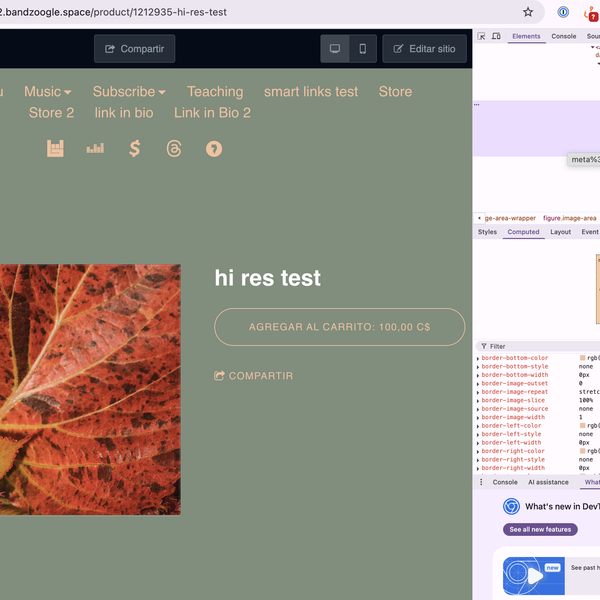Bookmark this page with the star icon
This screenshot has width=600, height=600.
[528, 12]
